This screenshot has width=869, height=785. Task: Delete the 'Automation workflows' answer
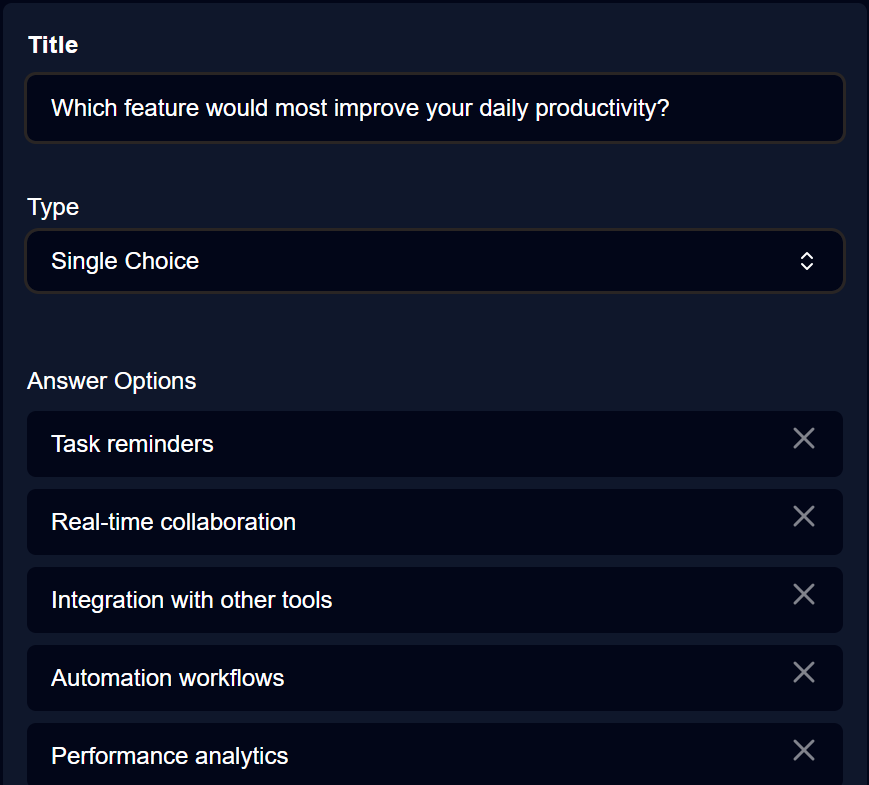click(x=804, y=672)
